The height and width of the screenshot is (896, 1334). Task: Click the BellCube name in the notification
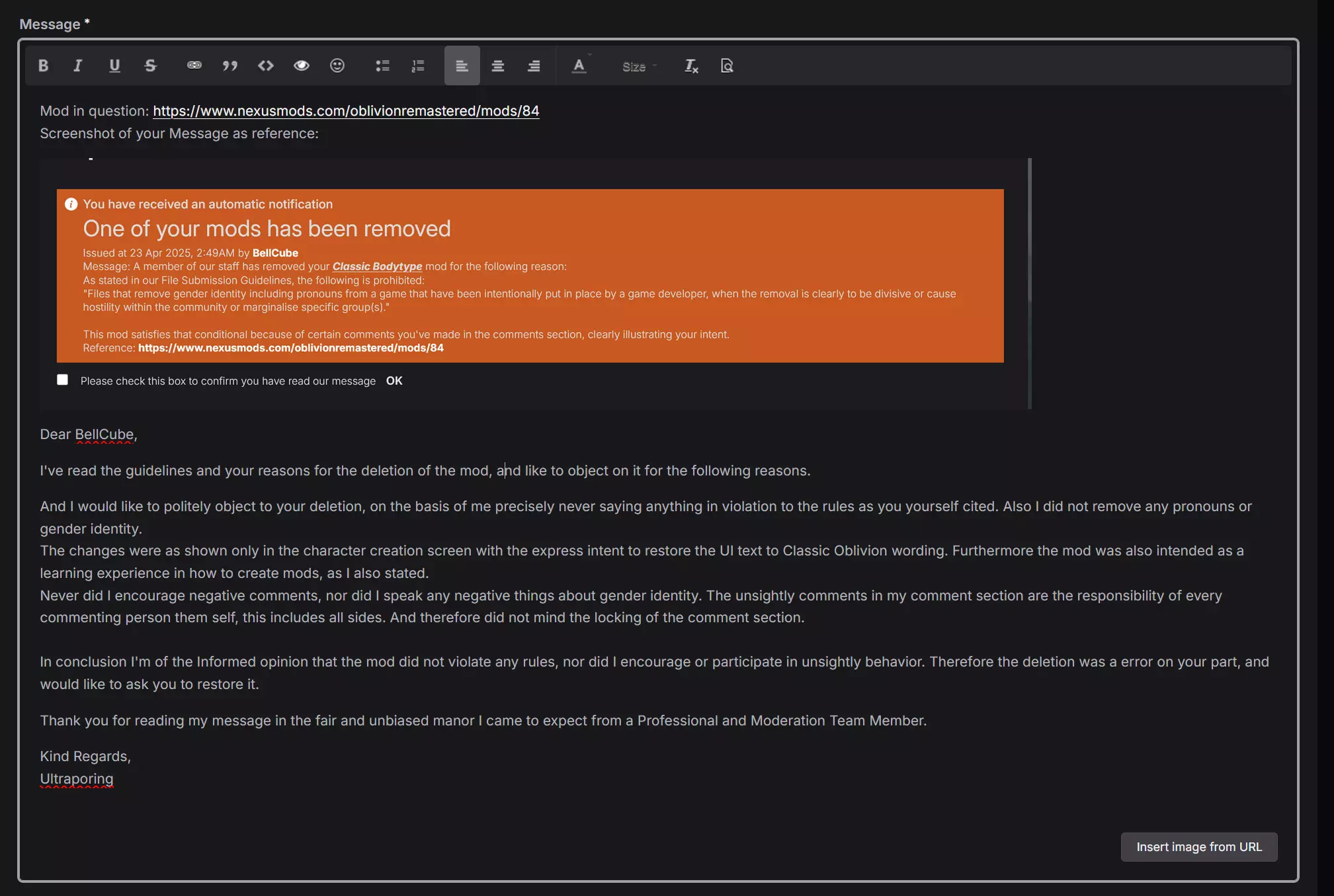(x=275, y=253)
